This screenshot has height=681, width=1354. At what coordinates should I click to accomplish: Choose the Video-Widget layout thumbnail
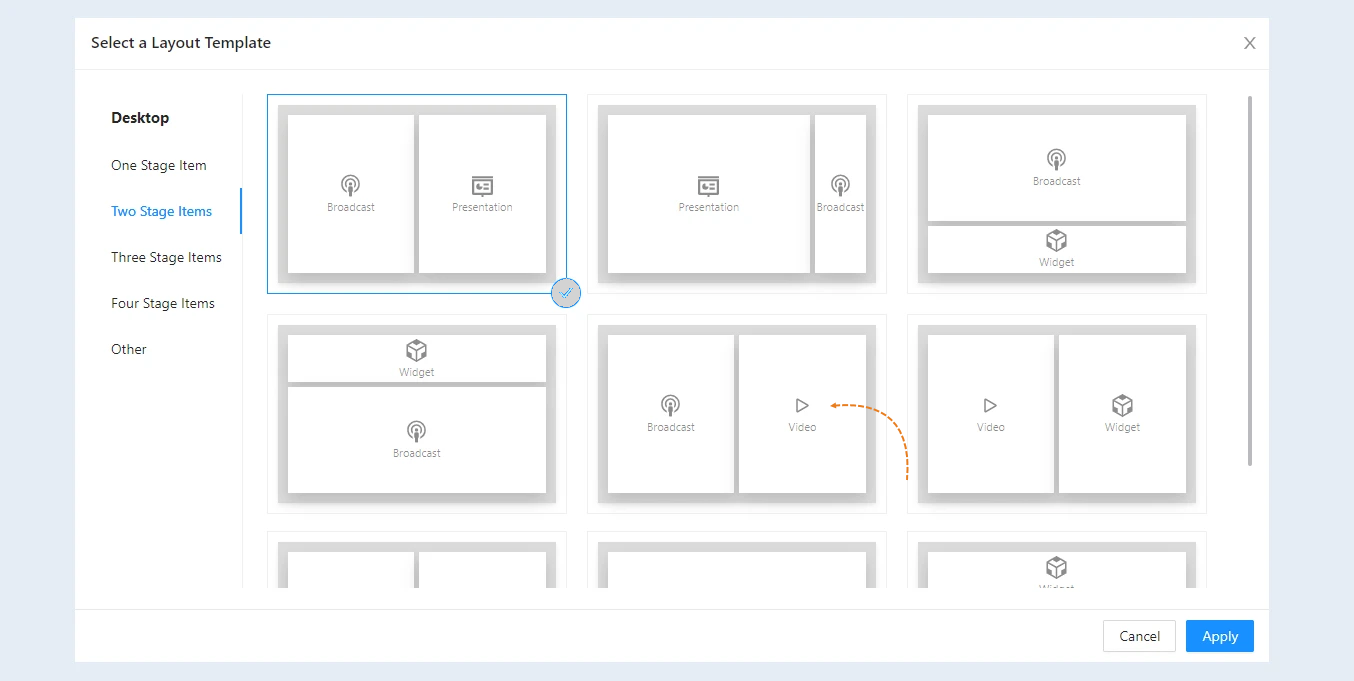(1057, 414)
